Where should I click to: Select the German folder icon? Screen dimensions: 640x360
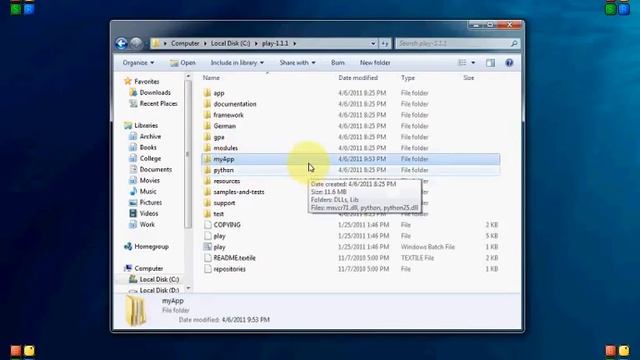207,126
